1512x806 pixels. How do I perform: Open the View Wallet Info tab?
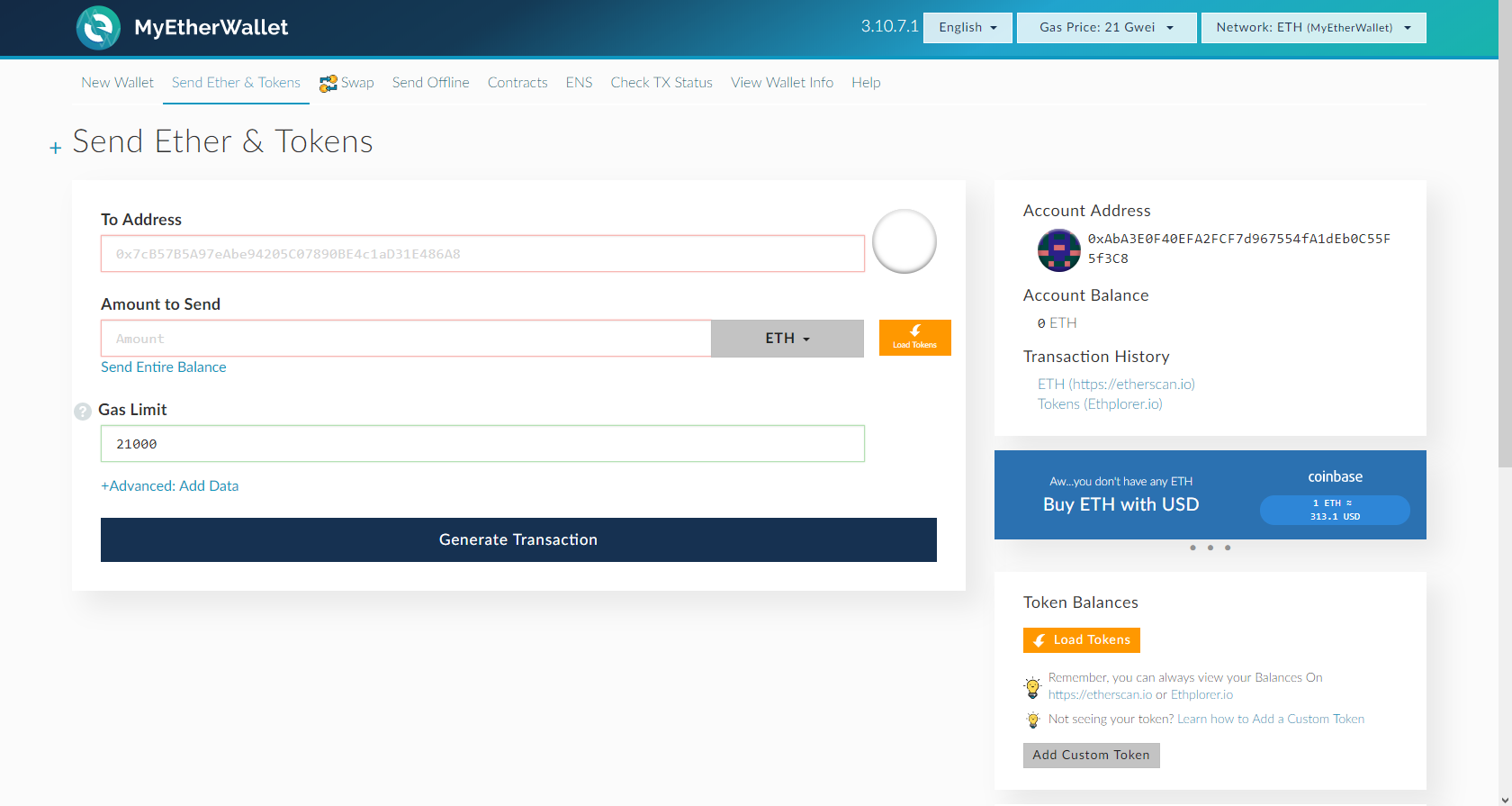[782, 82]
